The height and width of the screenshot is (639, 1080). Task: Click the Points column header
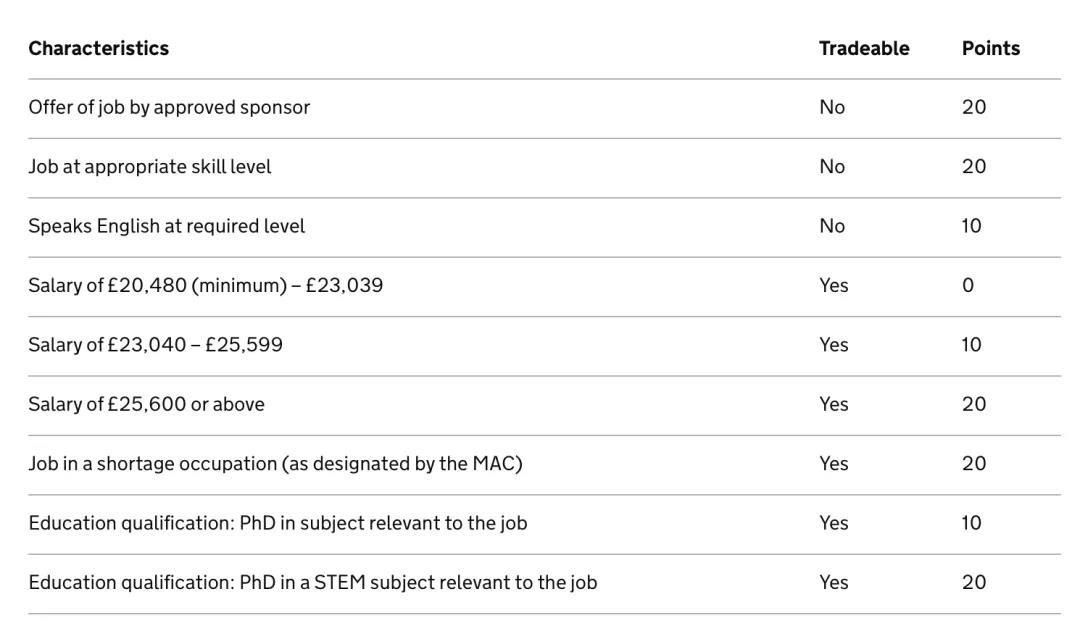pyautogui.click(x=990, y=48)
